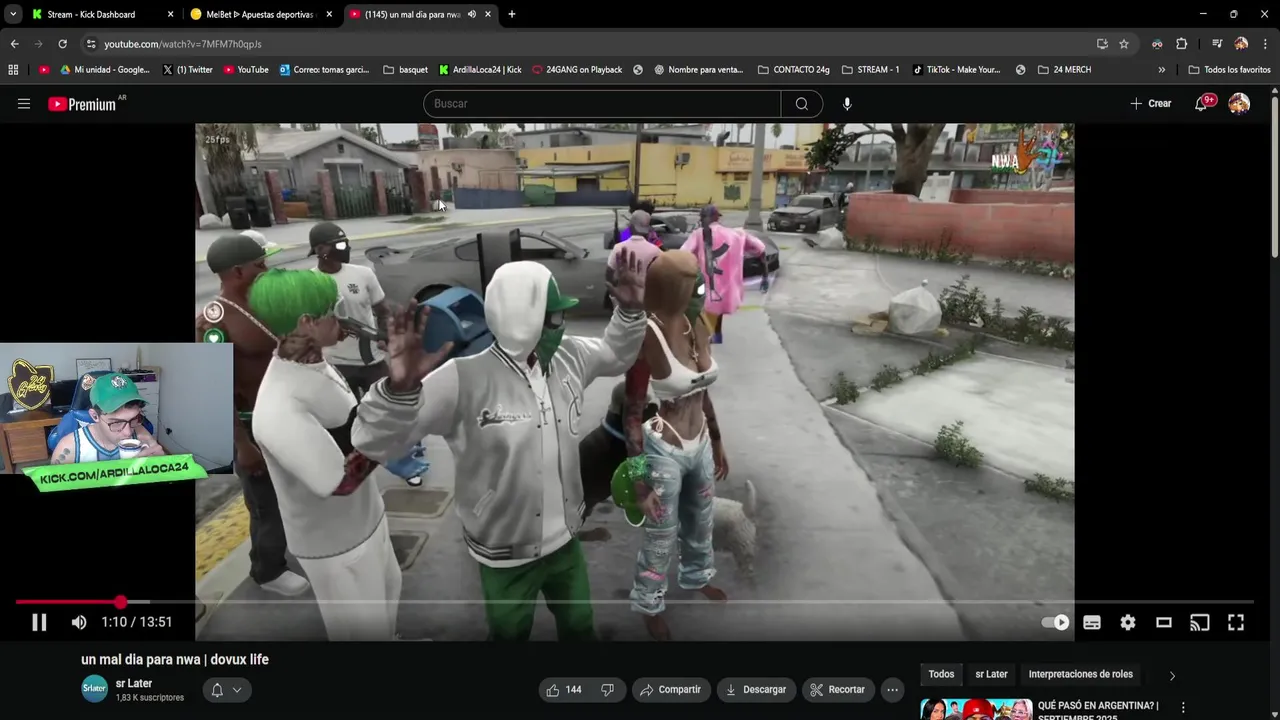Viewport: 1280px width, 720px height.
Task: Open player settings gear
Action: tap(1128, 622)
